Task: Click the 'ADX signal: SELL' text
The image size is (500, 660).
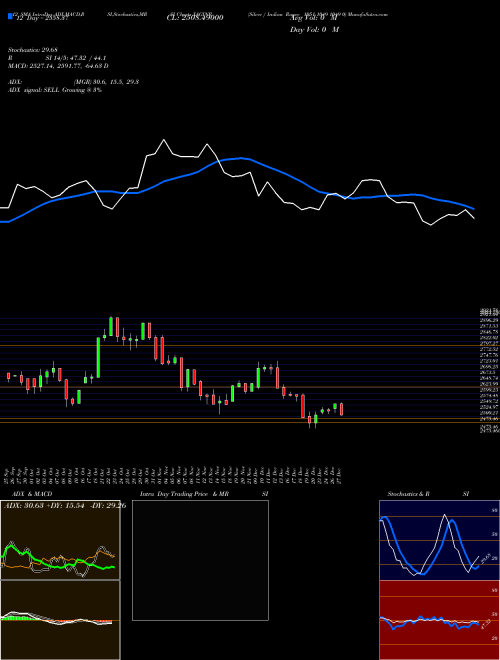Action: [55, 90]
